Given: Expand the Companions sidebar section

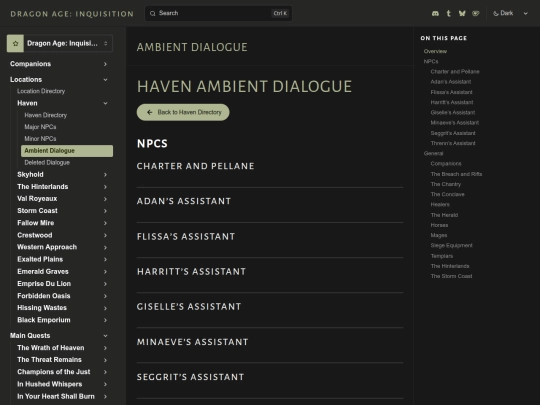Looking at the screenshot, I should point(59,64).
